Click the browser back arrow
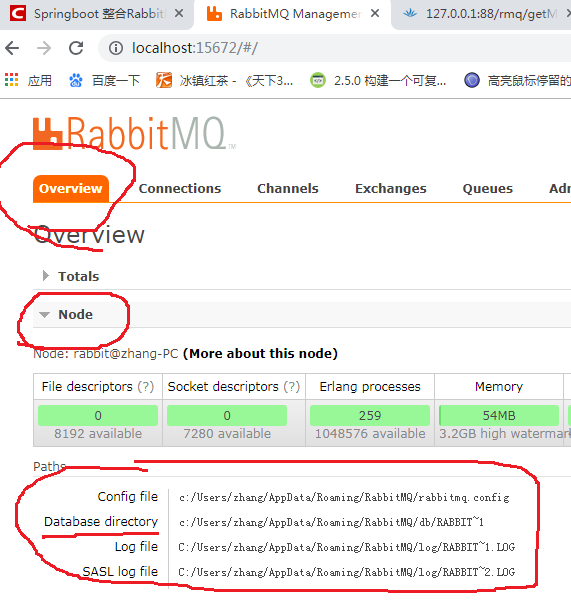This screenshot has height=606, width=571. (12, 48)
